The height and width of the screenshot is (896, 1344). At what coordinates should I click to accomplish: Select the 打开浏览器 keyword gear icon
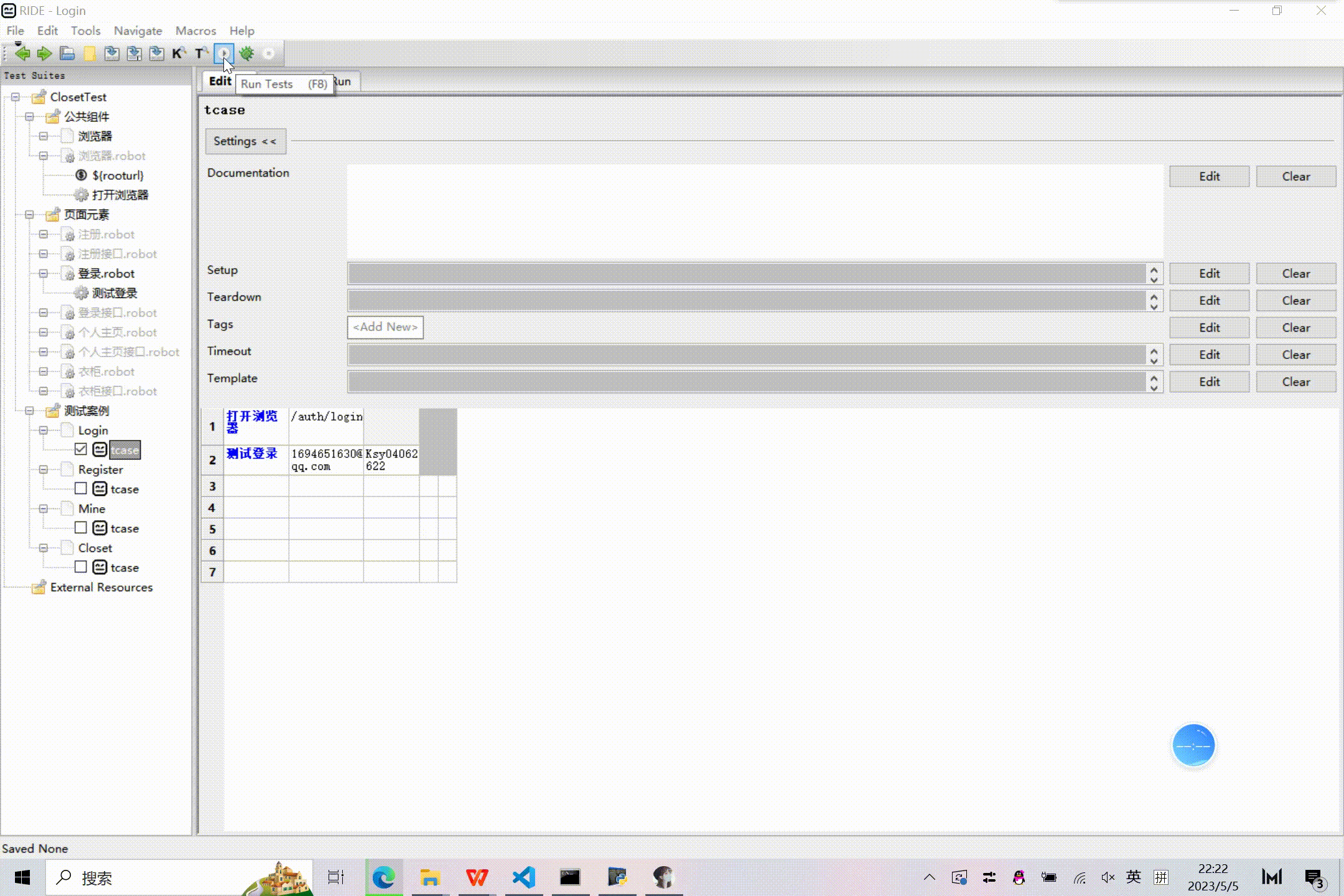tap(81, 195)
